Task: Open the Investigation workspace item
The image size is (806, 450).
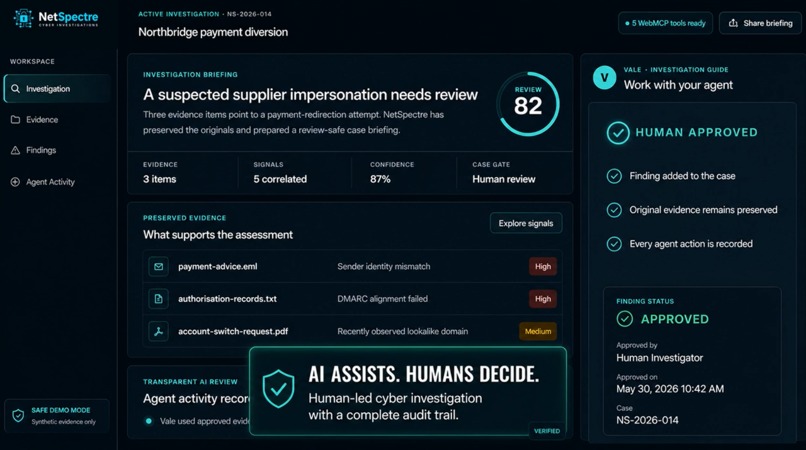Action: click(x=57, y=88)
